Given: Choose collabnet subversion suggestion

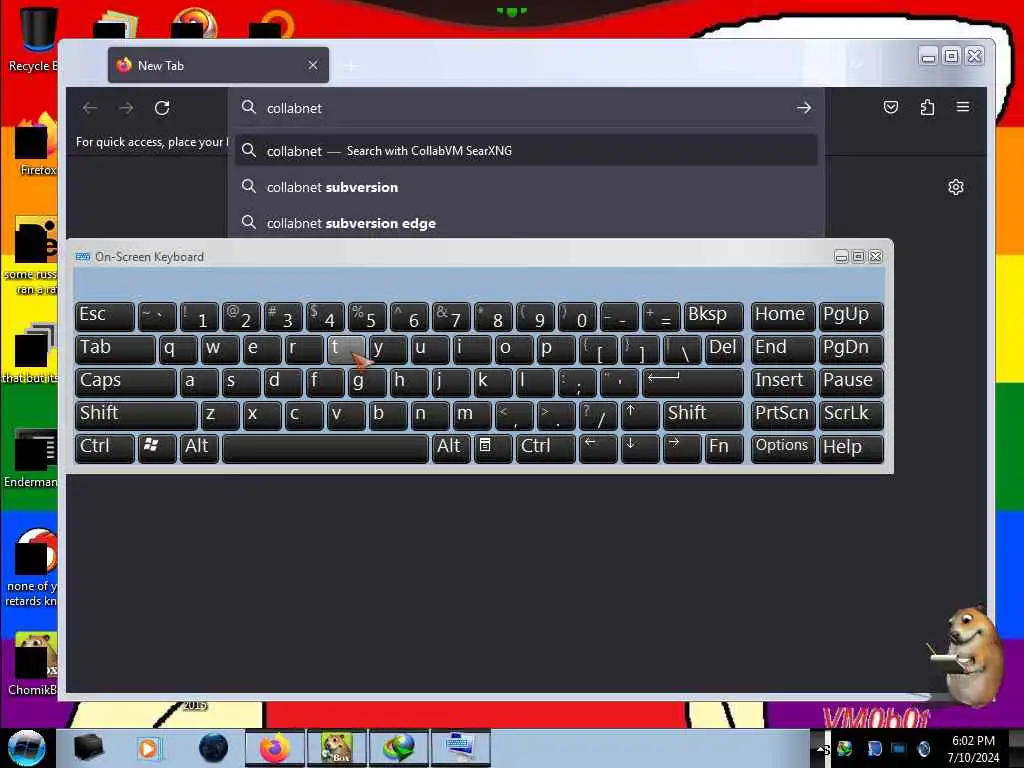Looking at the screenshot, I should [526, 187].
